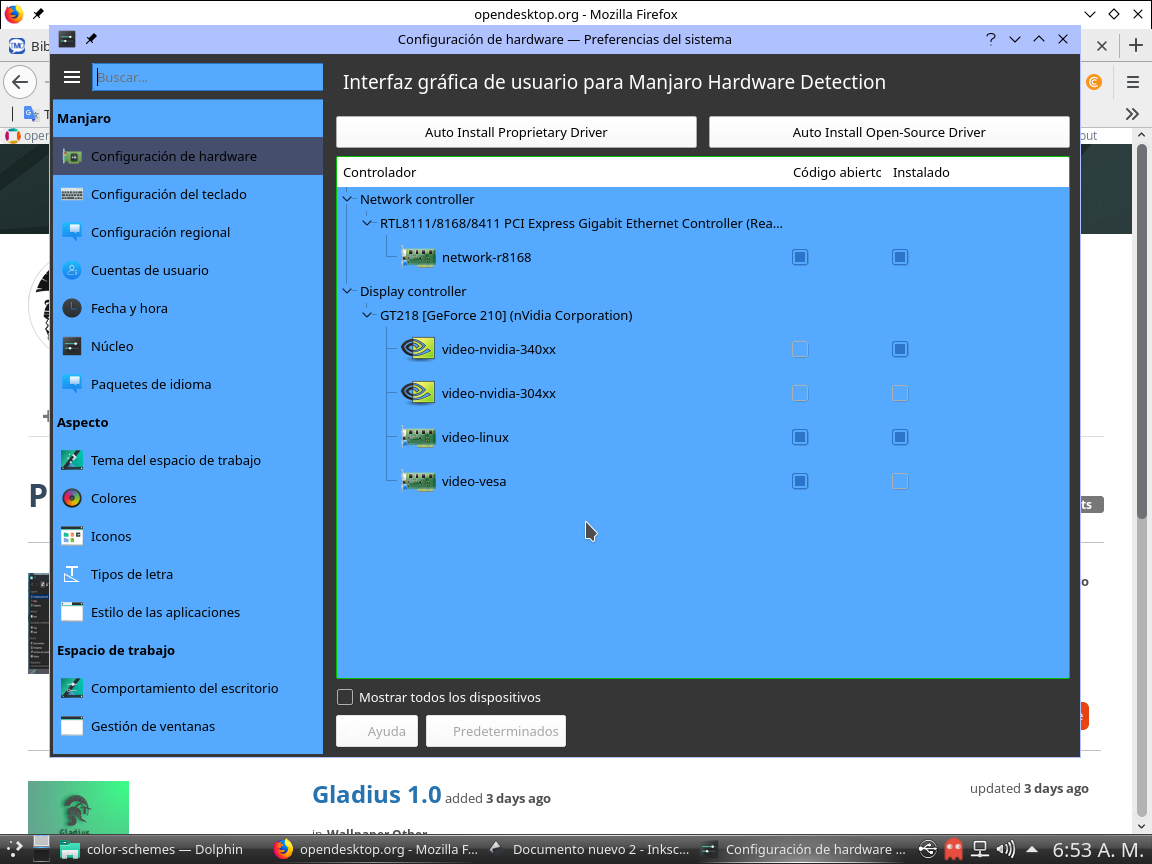Open the application launcher in taskbar
This screenshot has height=864, width=1152.
[x=14, y=849]
